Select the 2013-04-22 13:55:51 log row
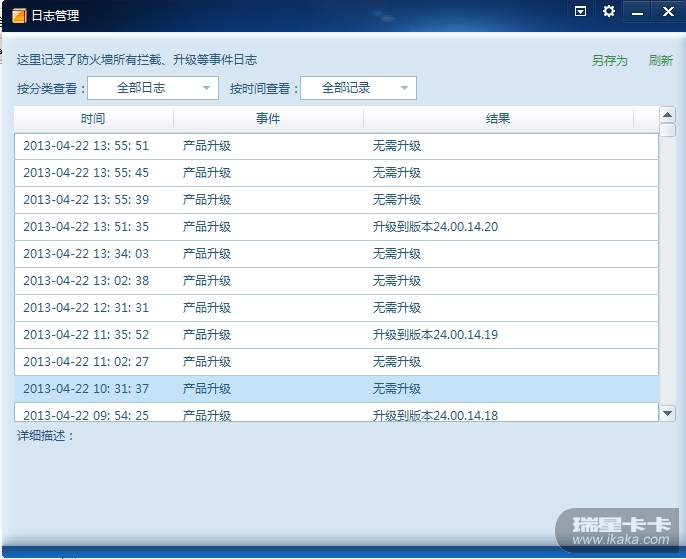Screen dimensions: 686x559 click(x=336, y=146)
